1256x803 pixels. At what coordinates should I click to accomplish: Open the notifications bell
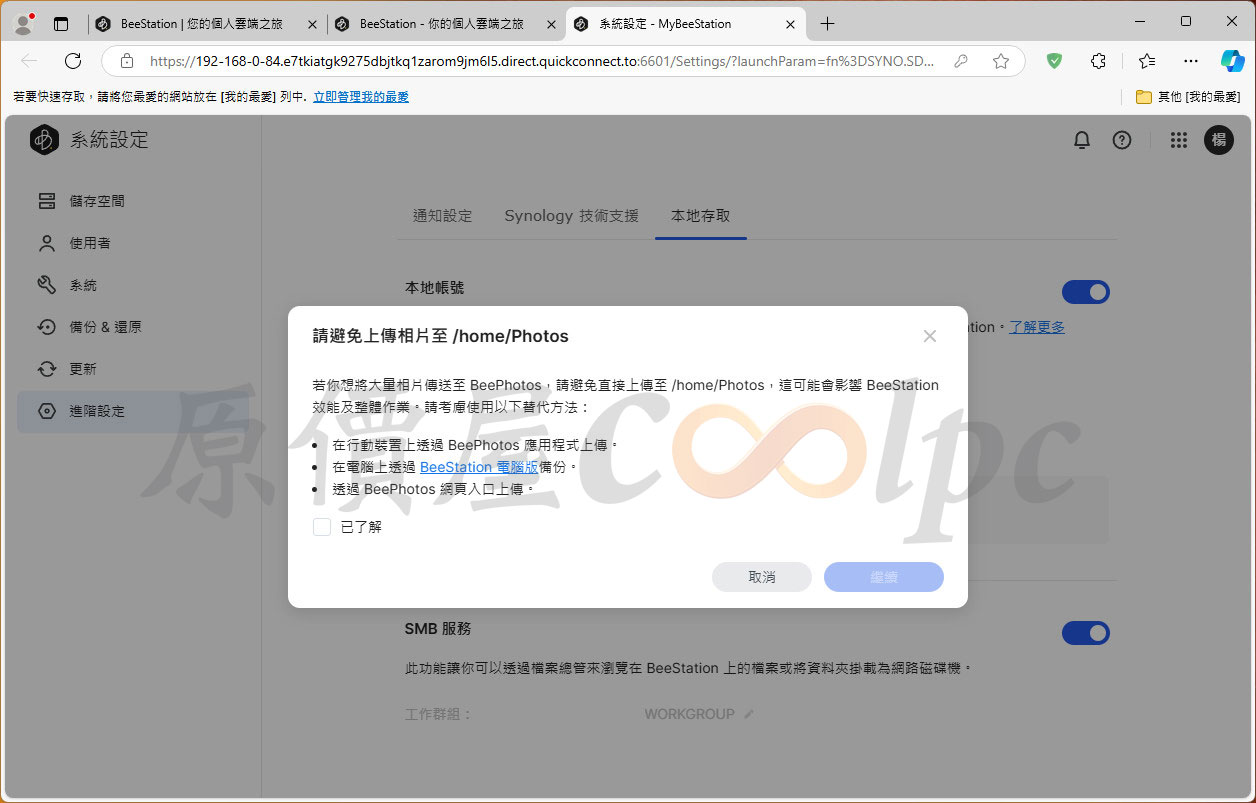[1081, 141]
